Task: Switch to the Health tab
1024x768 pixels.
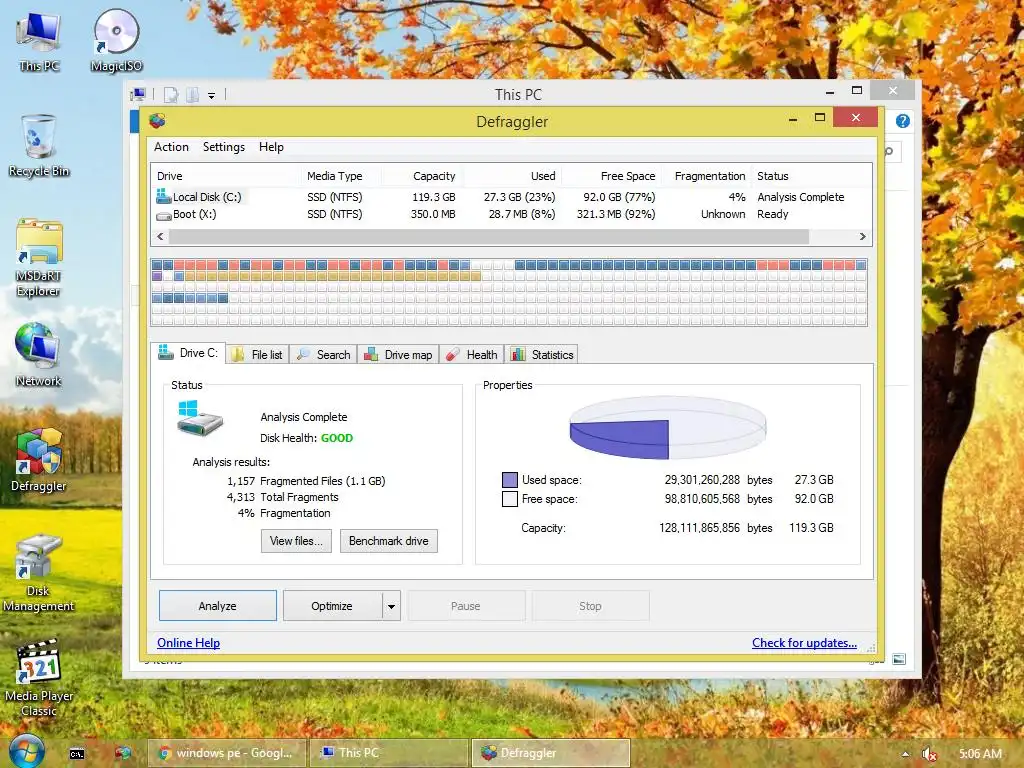Action: coord(472,355)
